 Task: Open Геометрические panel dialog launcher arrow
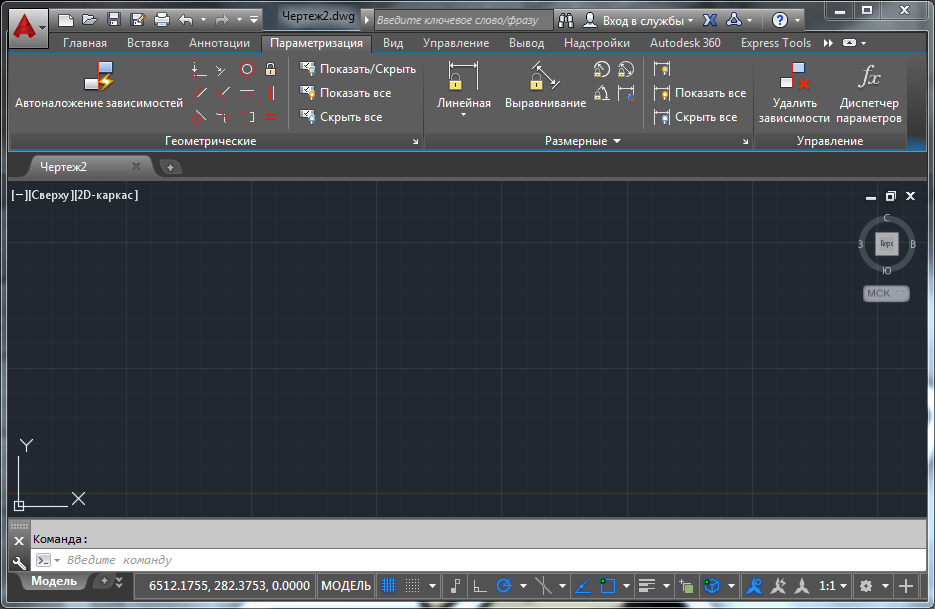pos(416,142)
